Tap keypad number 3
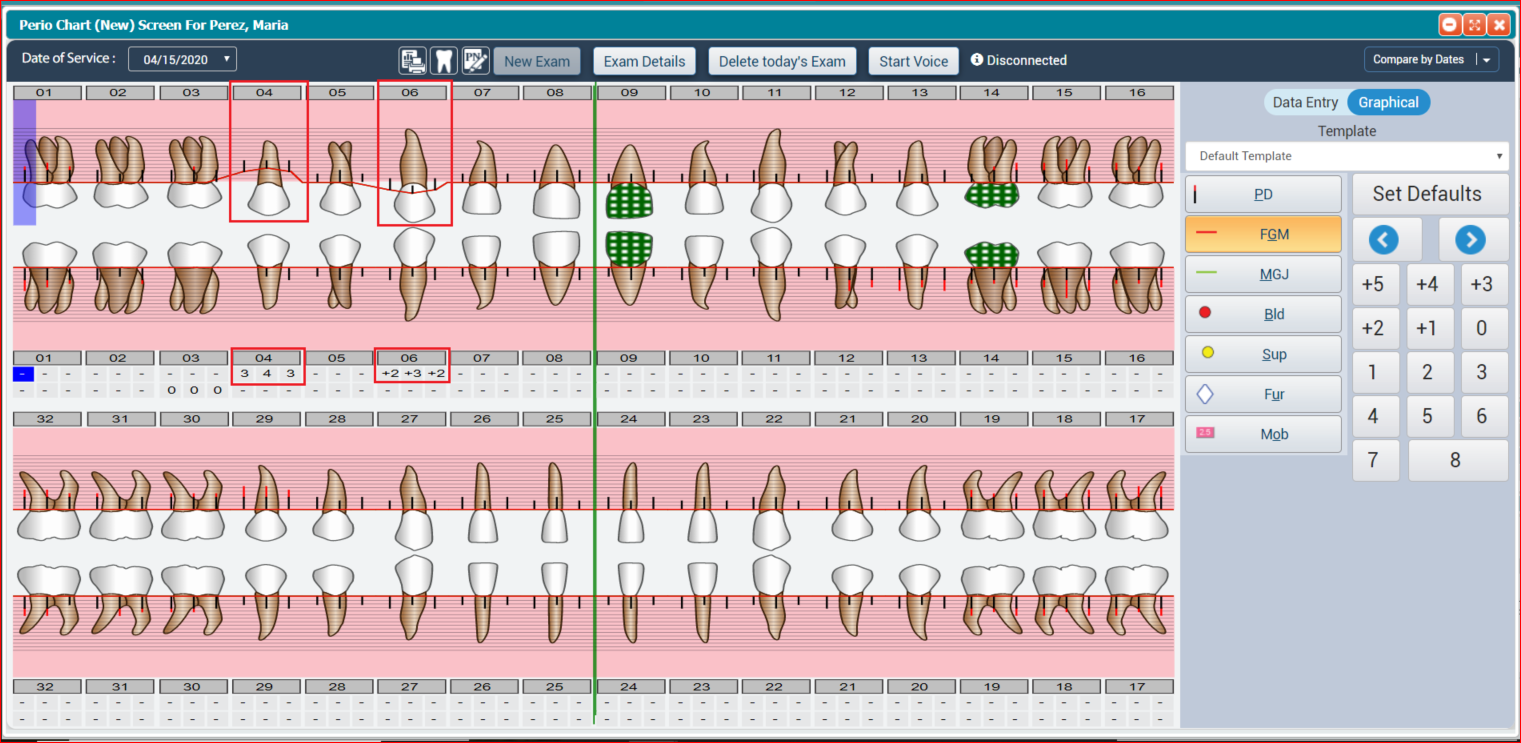1521x743 pixels. coord(1482,372)
